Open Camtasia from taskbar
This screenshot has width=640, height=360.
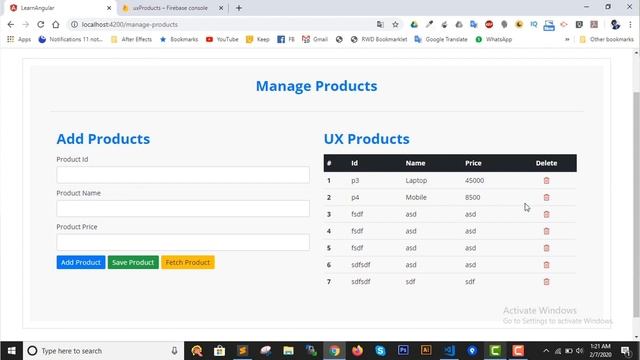pos(495,351)
